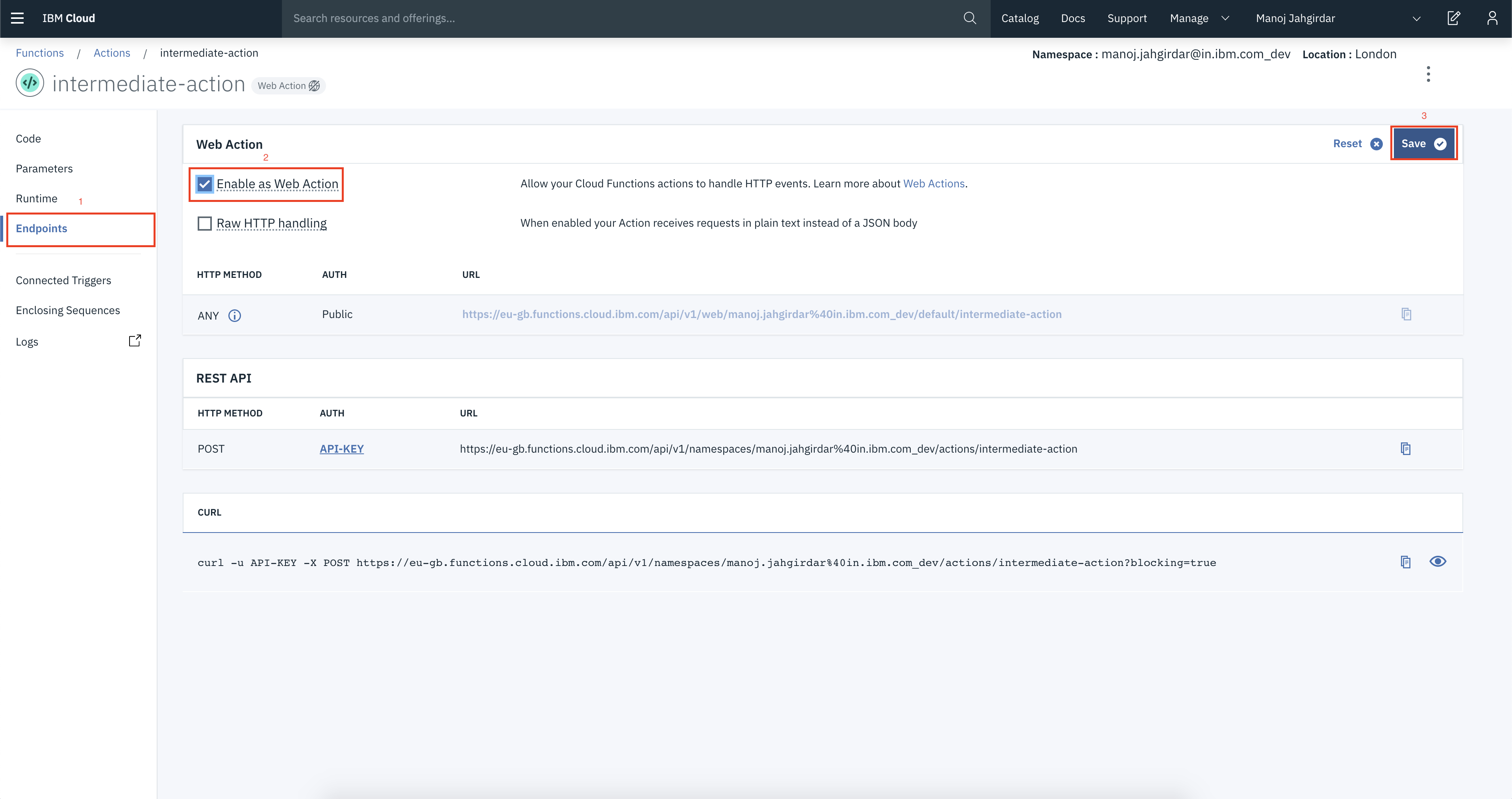The image size is (1512, 799).
Task: Enable Raw HTTP handling checkbox
Action: [x=204, y=224]
